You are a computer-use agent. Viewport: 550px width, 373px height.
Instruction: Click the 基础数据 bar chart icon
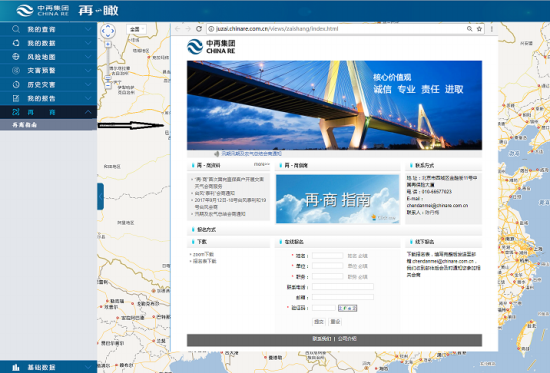click(x=16, y=367)
